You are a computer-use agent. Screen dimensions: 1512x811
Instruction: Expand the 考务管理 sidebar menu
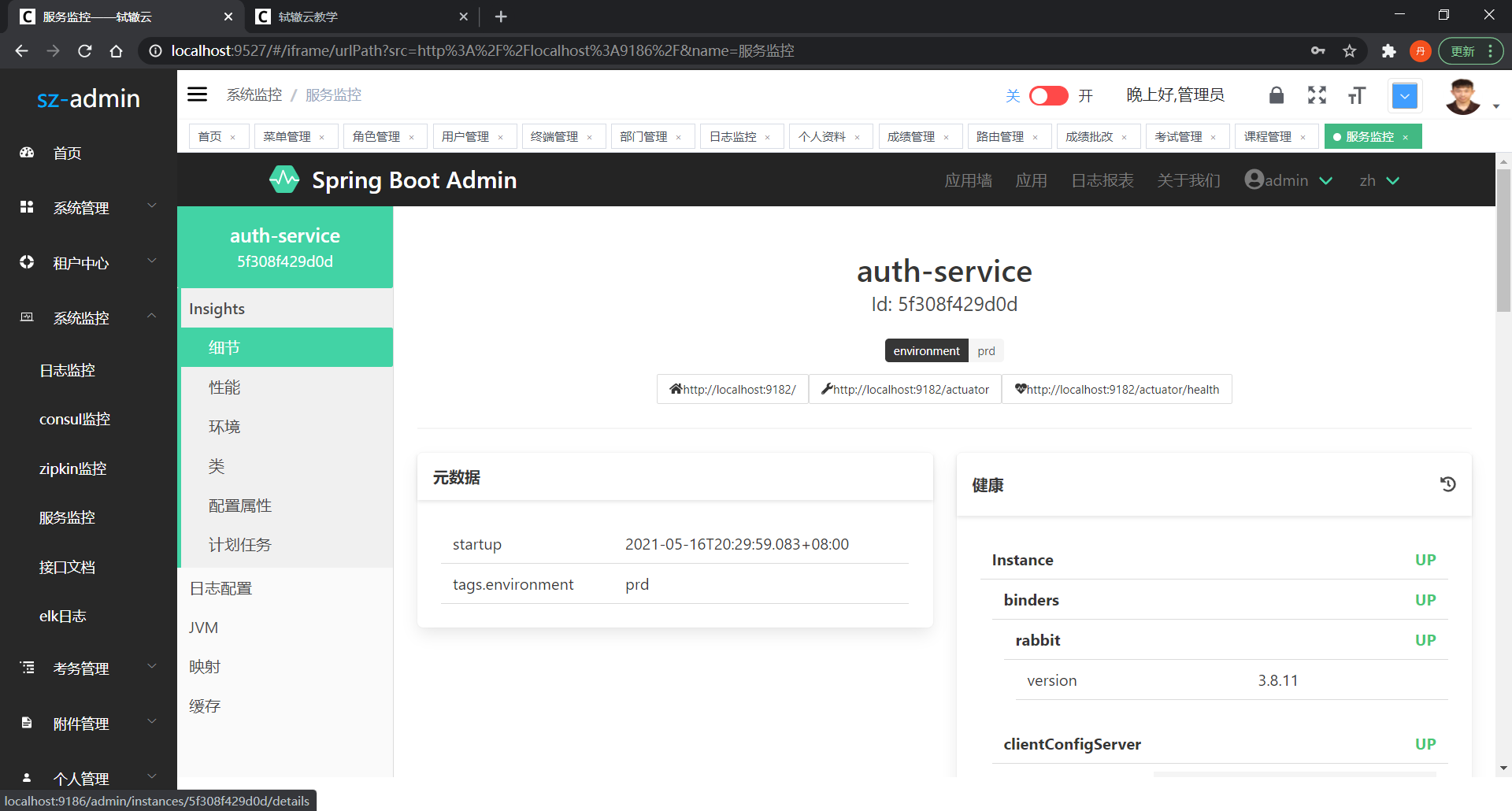click(x=88, y=668)
